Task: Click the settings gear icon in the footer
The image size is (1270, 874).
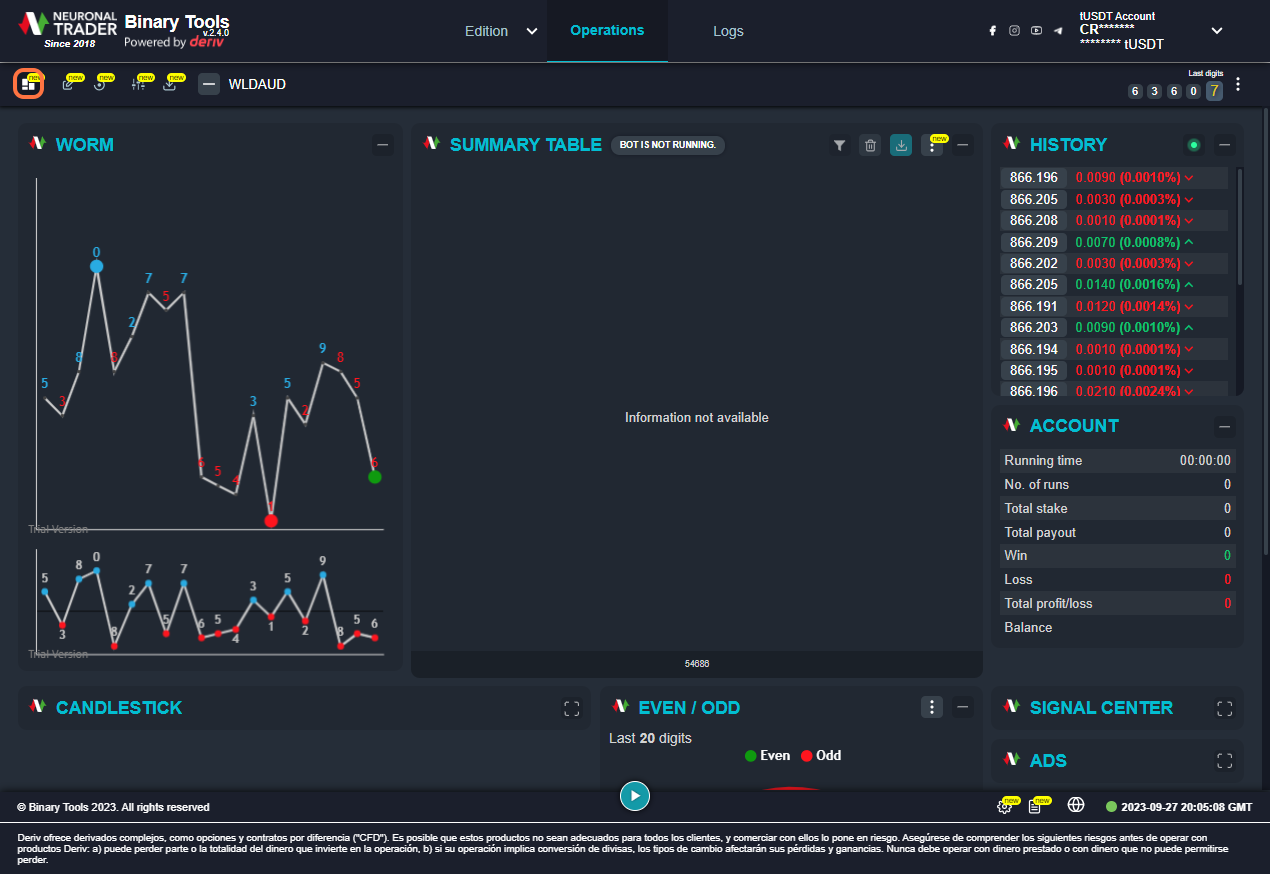Action: (x=1005, y=806)
